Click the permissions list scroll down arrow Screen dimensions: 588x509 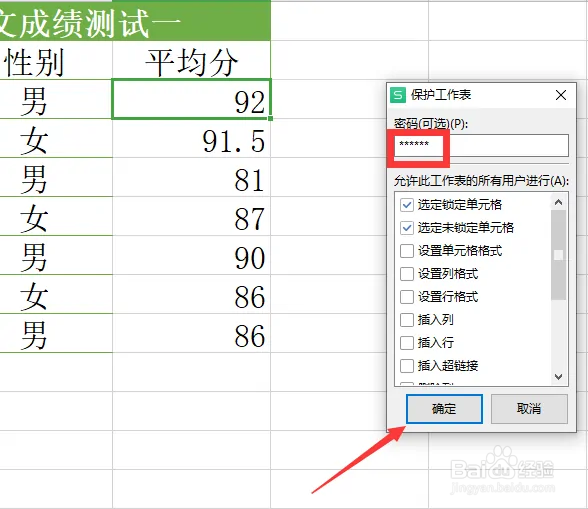click(558, 377)
